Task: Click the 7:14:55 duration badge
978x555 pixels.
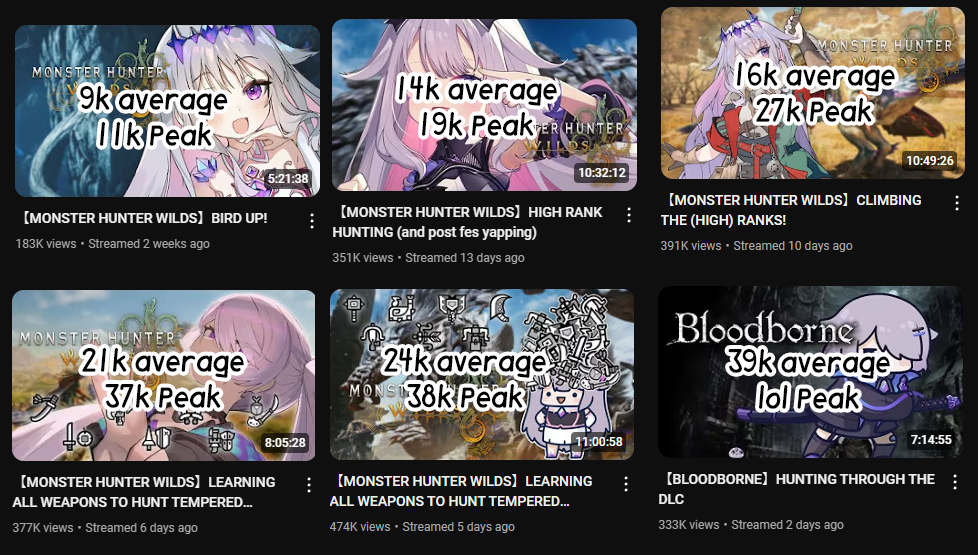Action: point(931,440)
